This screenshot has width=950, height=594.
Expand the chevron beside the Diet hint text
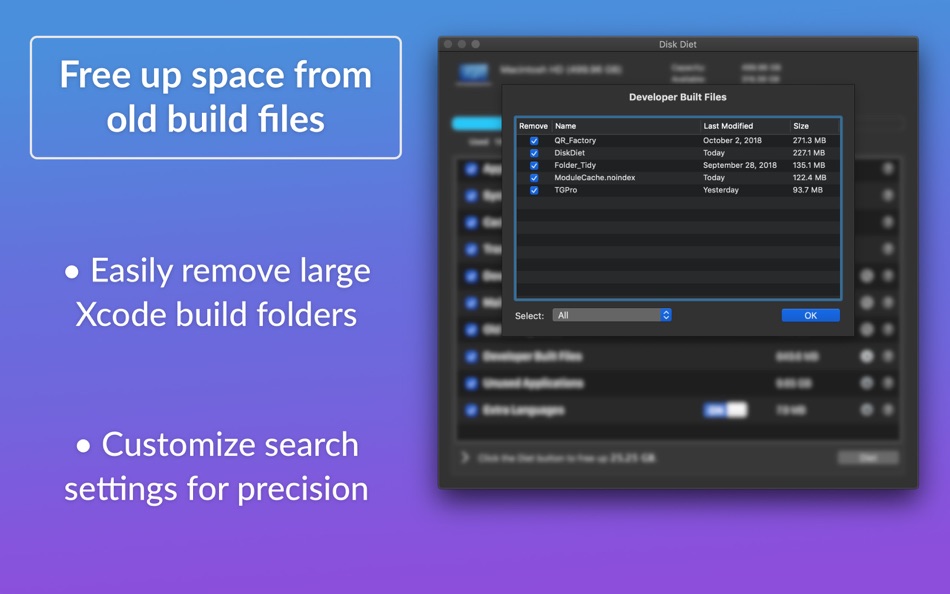coord(465,457)
